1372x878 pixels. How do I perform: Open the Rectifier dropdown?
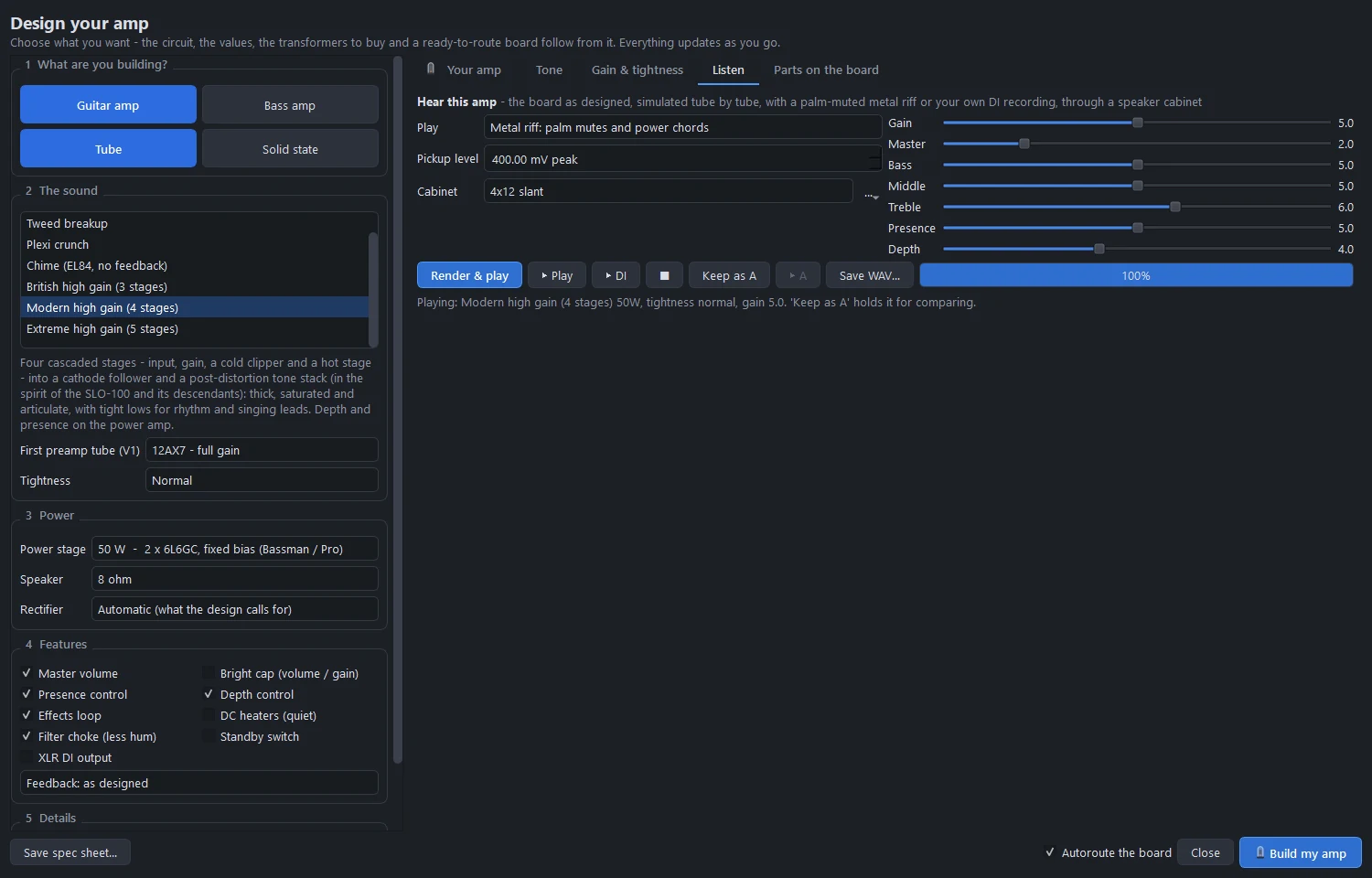235,609
